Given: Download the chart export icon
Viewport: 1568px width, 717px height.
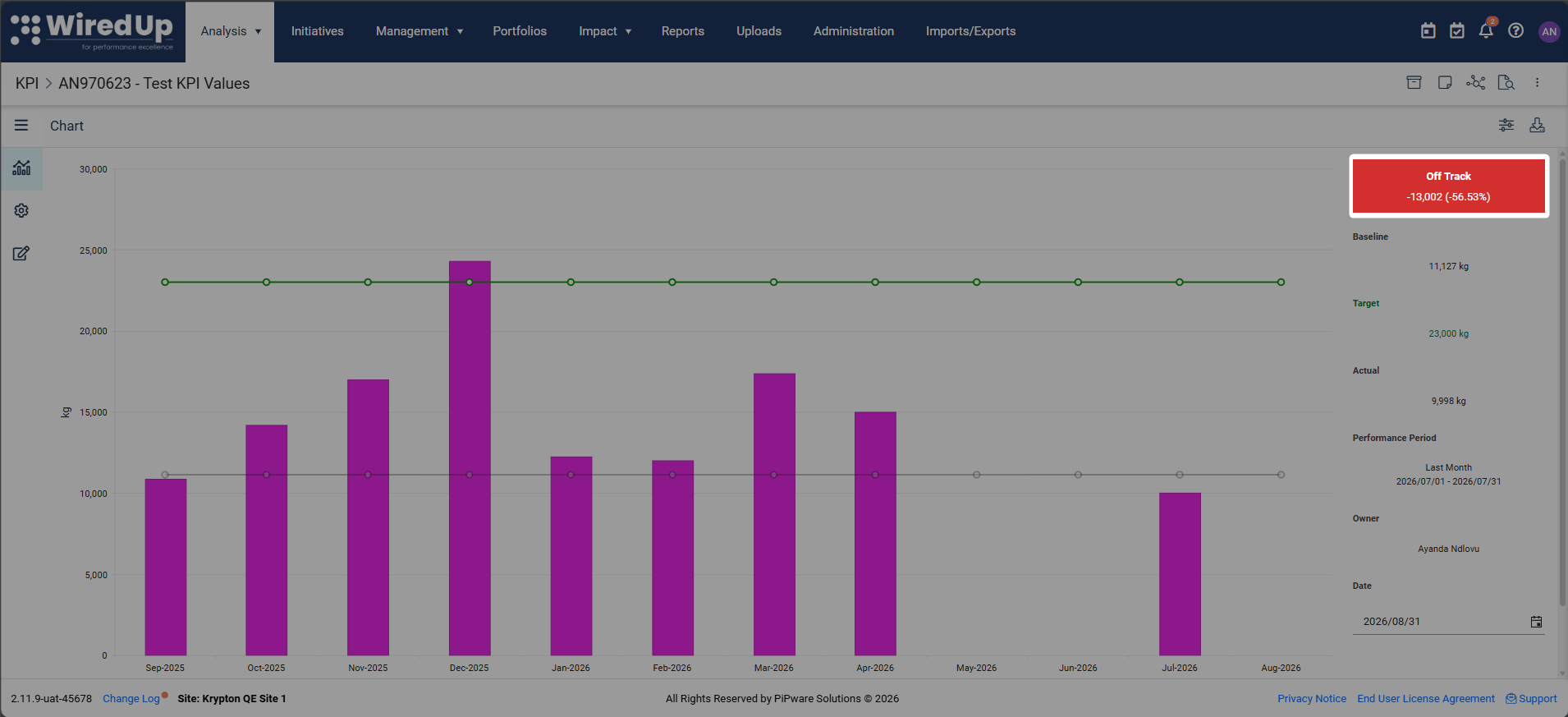Looking at the screenshot, I should tap(1538, 125).
